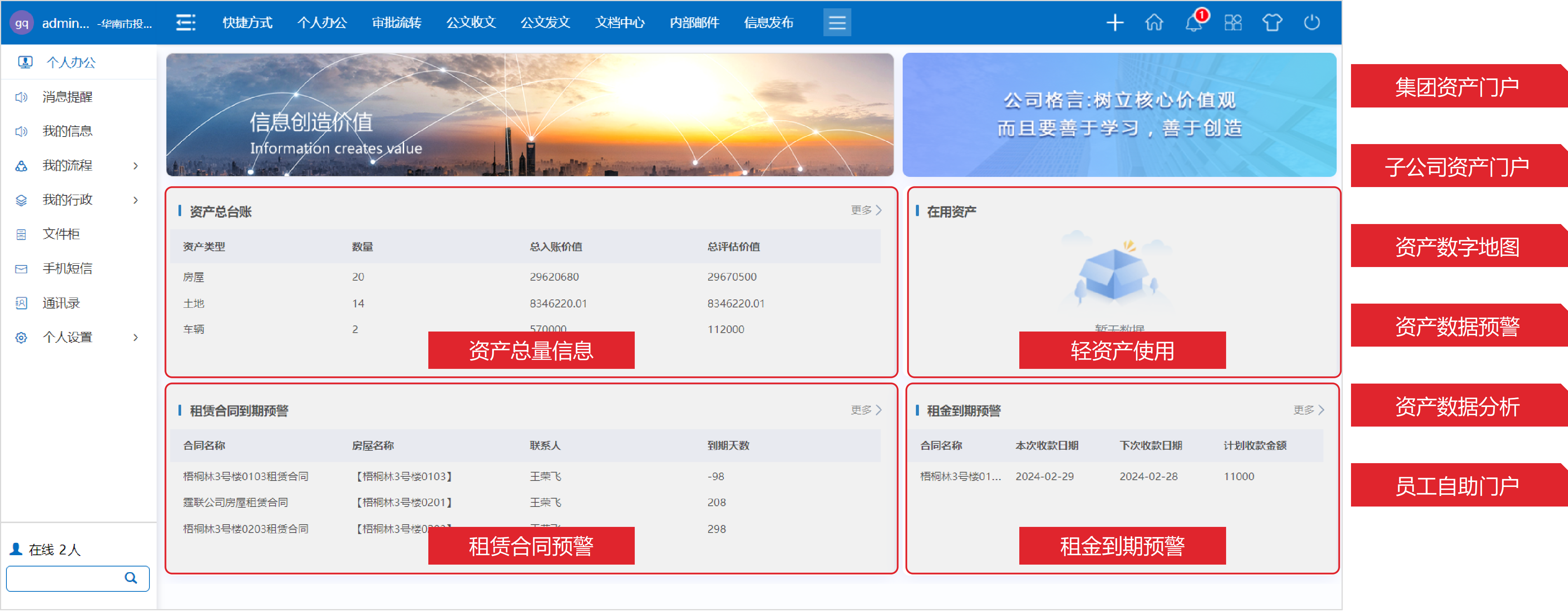This screenshot has height=611, width=1568.
Task: Click the home icon in top bar
Action: tap(1154, 23)
